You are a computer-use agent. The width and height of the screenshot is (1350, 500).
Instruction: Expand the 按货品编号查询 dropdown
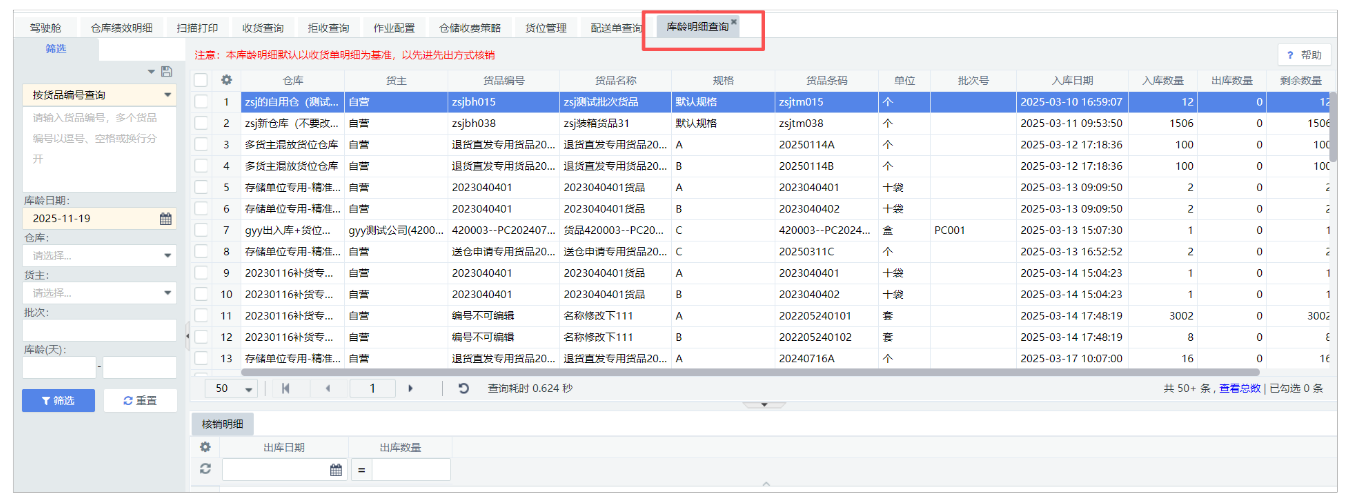click(167, 95)
